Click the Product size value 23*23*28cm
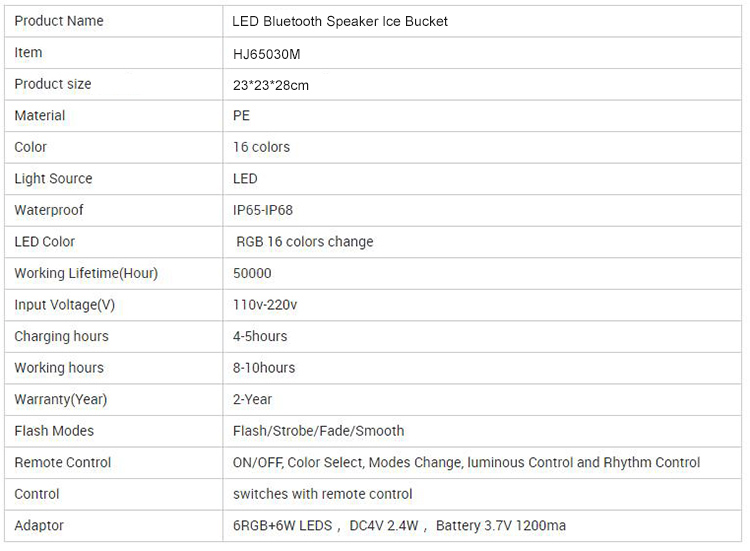 [x=270, y=85]
